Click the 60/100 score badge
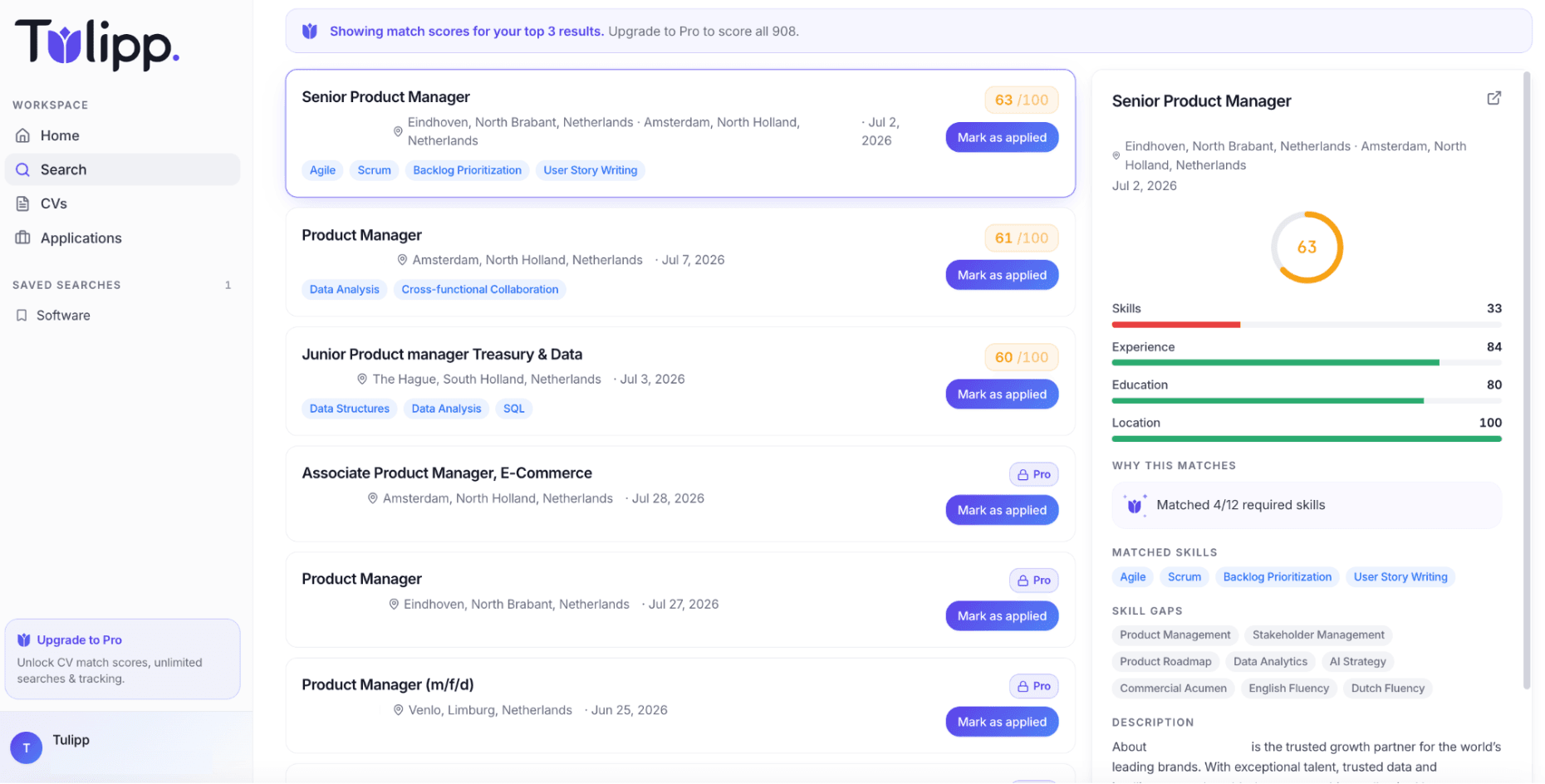 coord(1022,357)
